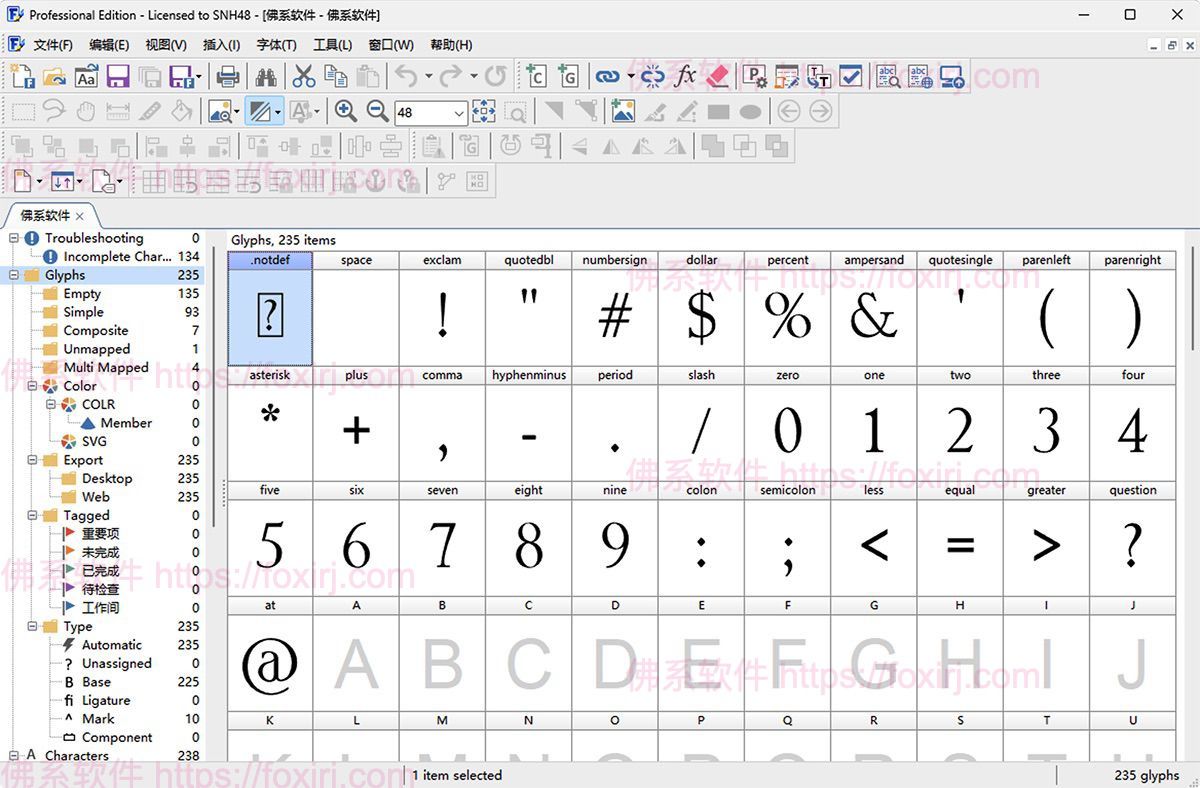Image resolution: width=1200 pixels, height=788 pixels.
Task: Click the scissors Cut icon
Action: tap(304, 77)
